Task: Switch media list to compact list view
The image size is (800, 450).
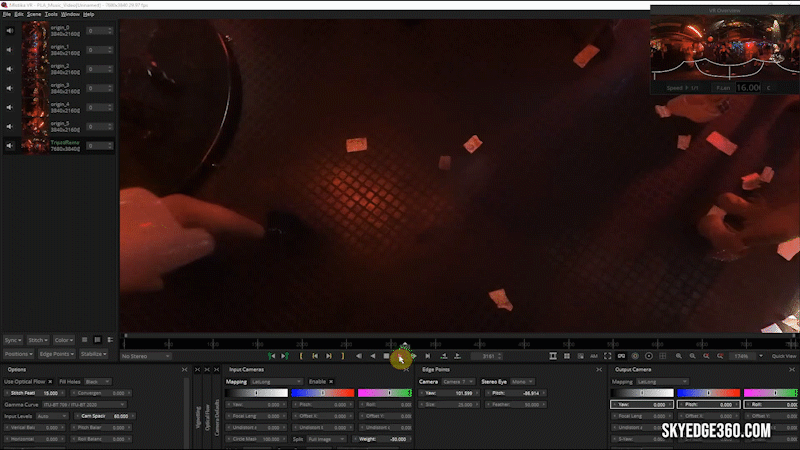Action: pyautogui.click(x=85, y=340)
